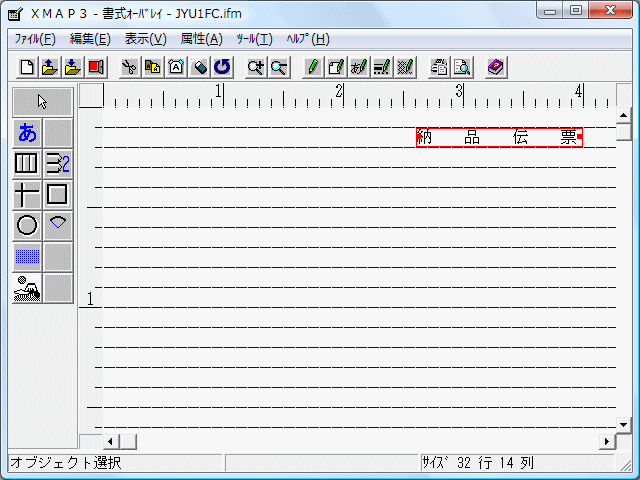Screen dimensions: 640x480
Task: Select the arc sector tool
Action: click(x=58, y=225)
